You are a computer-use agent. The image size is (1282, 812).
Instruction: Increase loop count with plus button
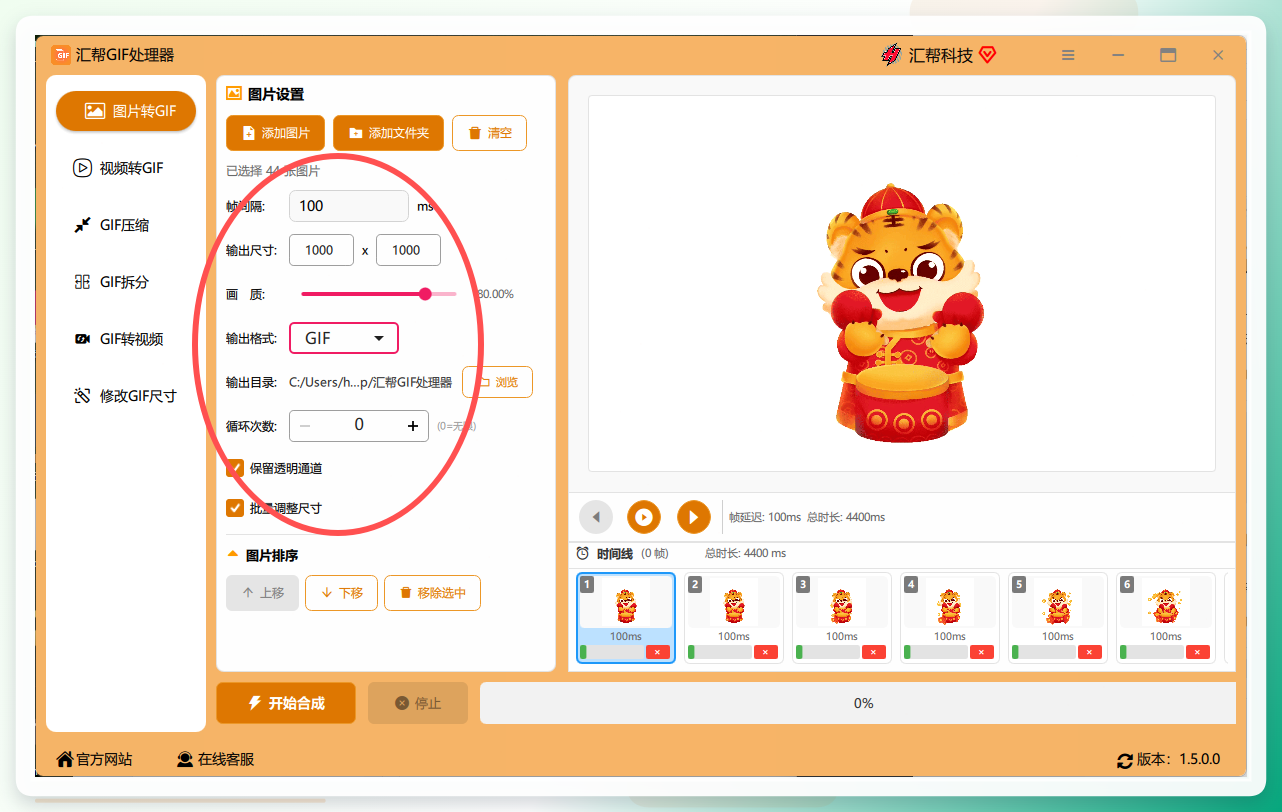point(412,426)
